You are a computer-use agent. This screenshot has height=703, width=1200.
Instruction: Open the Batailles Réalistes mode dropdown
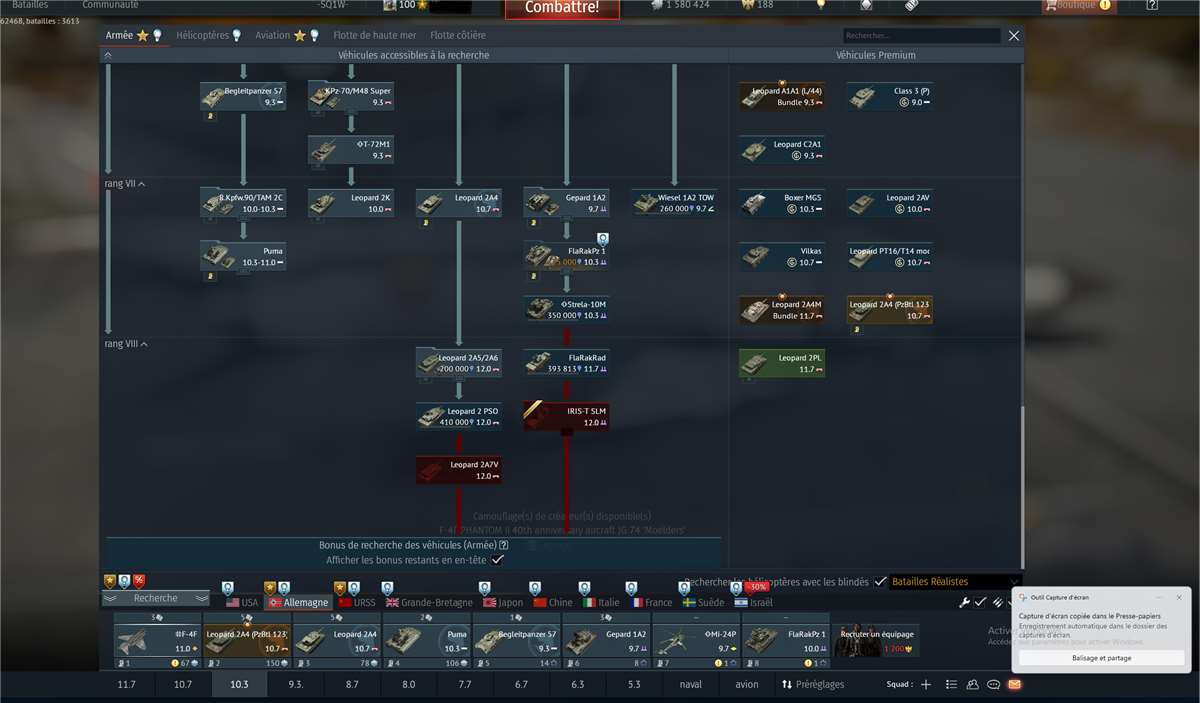coord(955,581)
